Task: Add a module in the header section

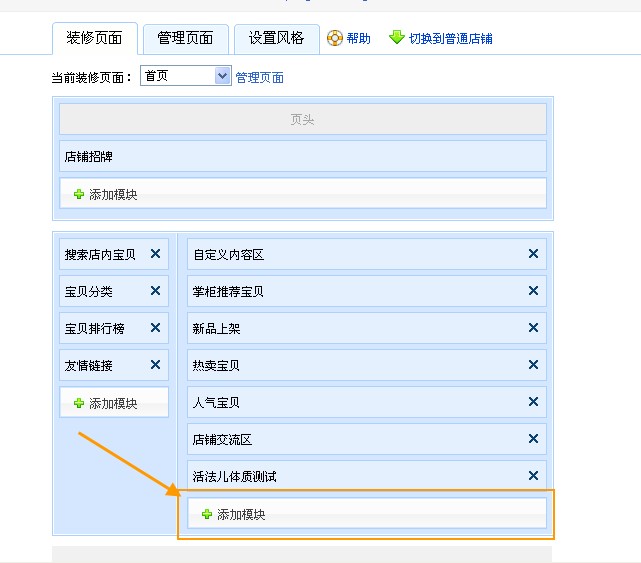Action: click(x=105, y=194)
